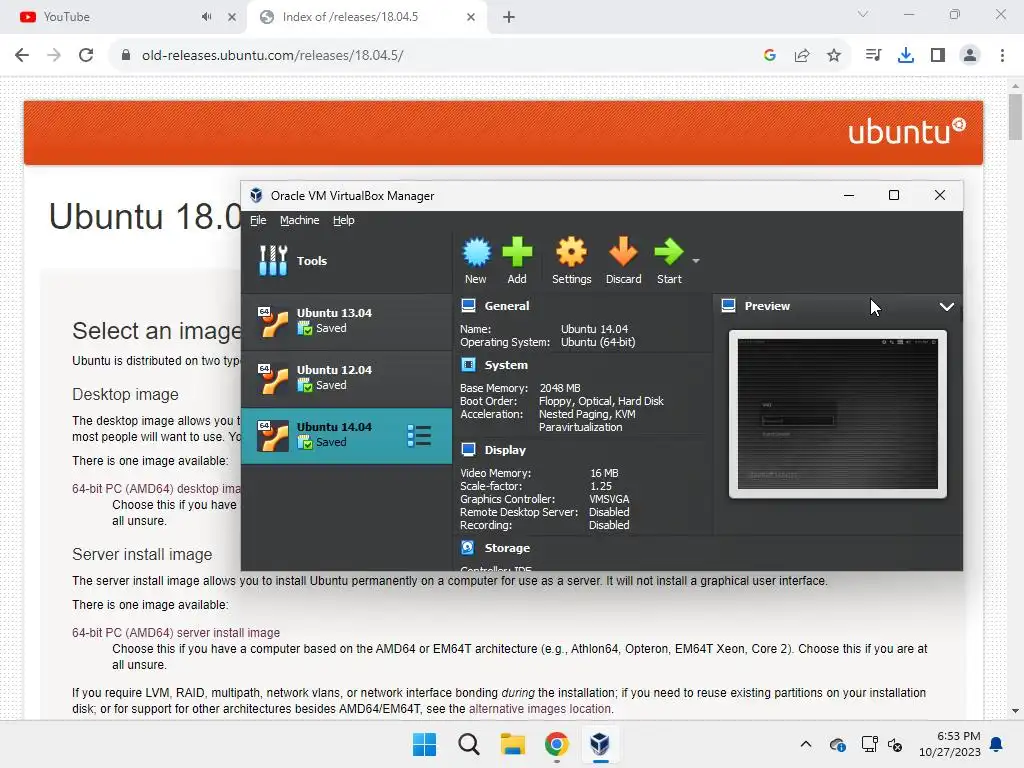Open Windows taskbar Search
The width and height of the screenshot is (1024, 768).
(x=469, y=744)
